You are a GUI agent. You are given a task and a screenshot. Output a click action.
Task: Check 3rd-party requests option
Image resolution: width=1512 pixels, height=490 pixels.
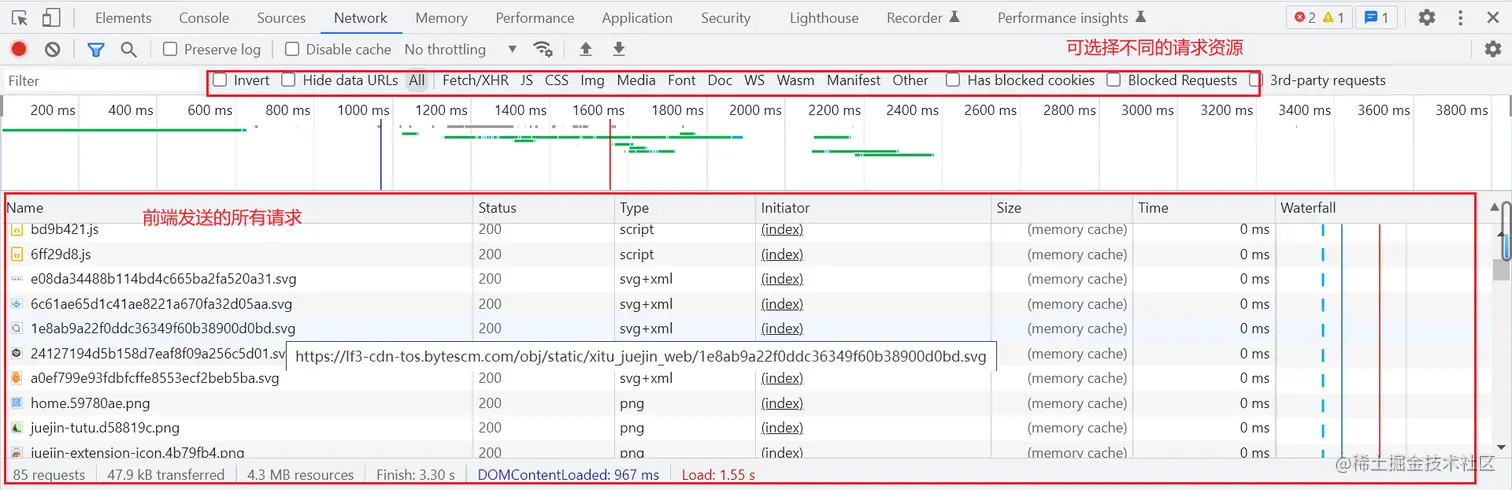click(x=1256, y=80)
